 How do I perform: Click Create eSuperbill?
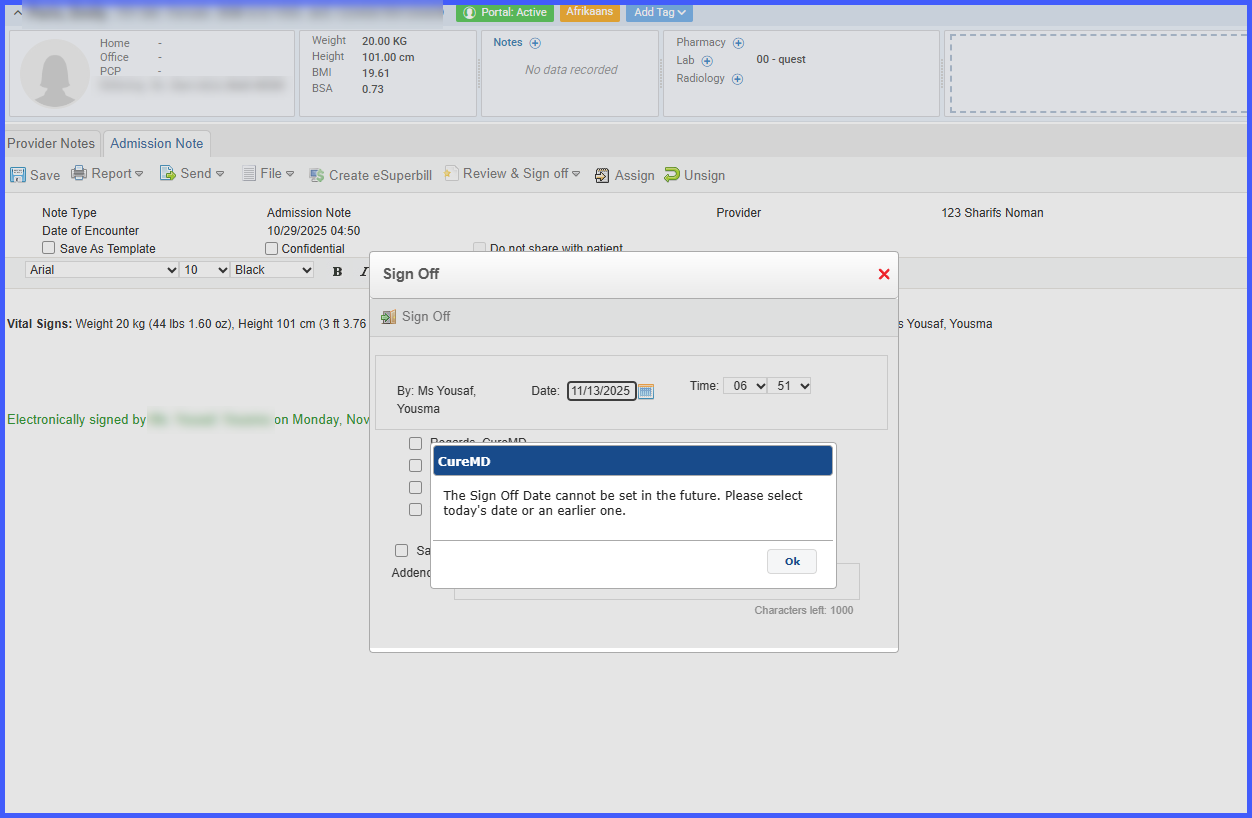coord(370,175)
